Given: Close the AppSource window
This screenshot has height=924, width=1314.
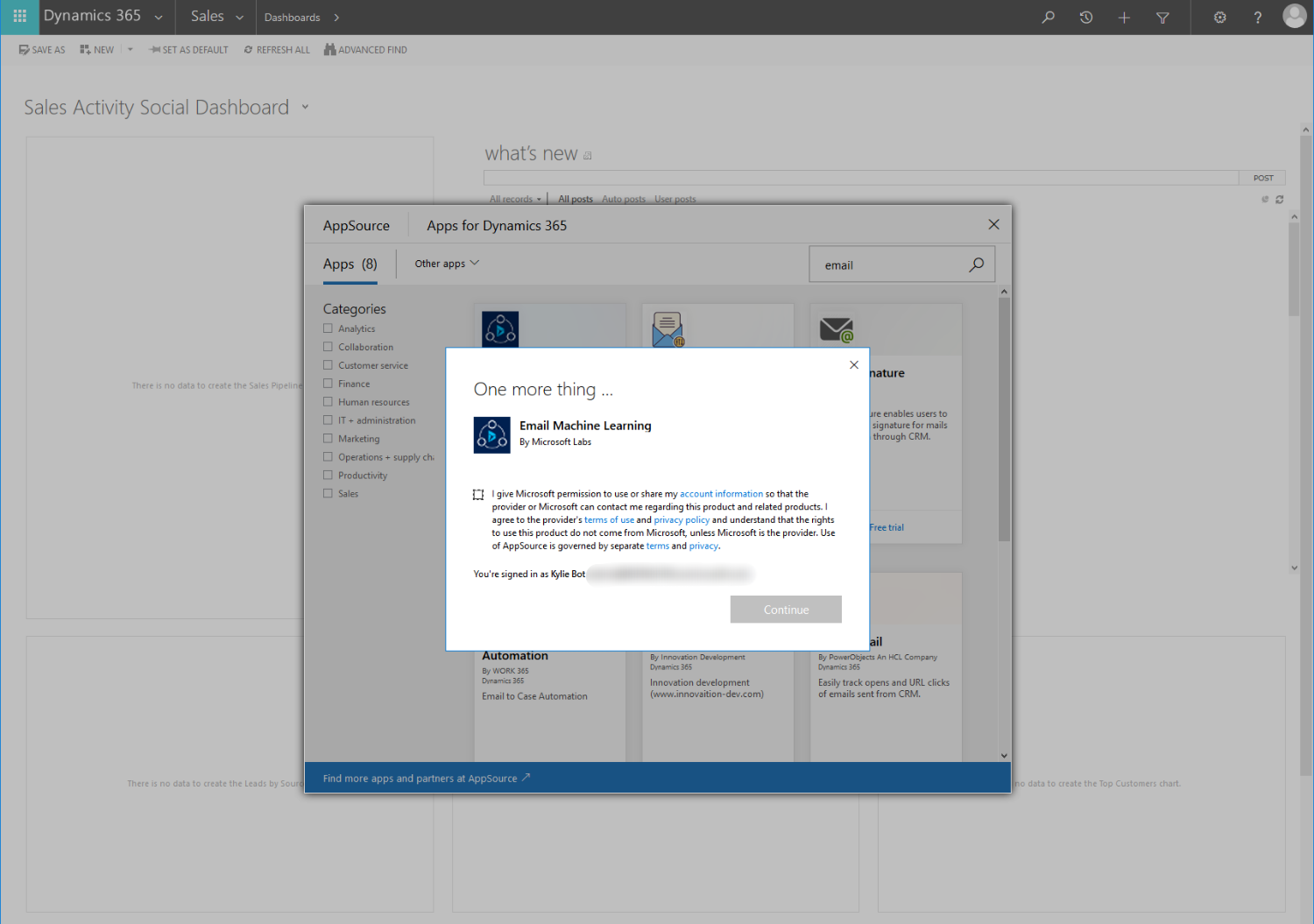Looking at the screenshot, I should click(993, 224).
